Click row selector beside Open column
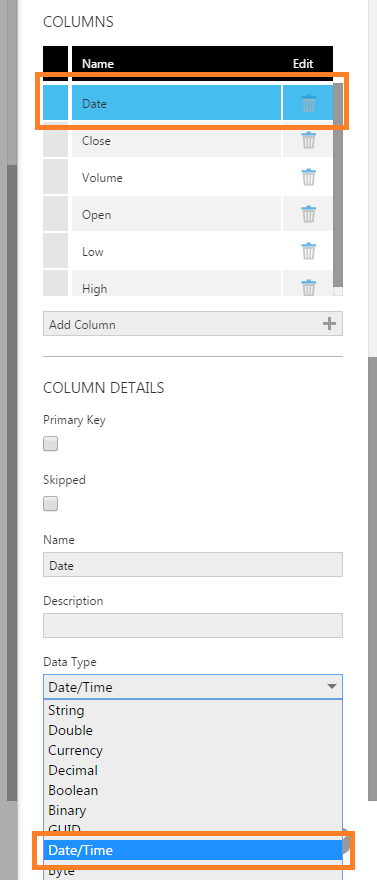This screenshot has width=377, height=880. [x=56, y=214]
